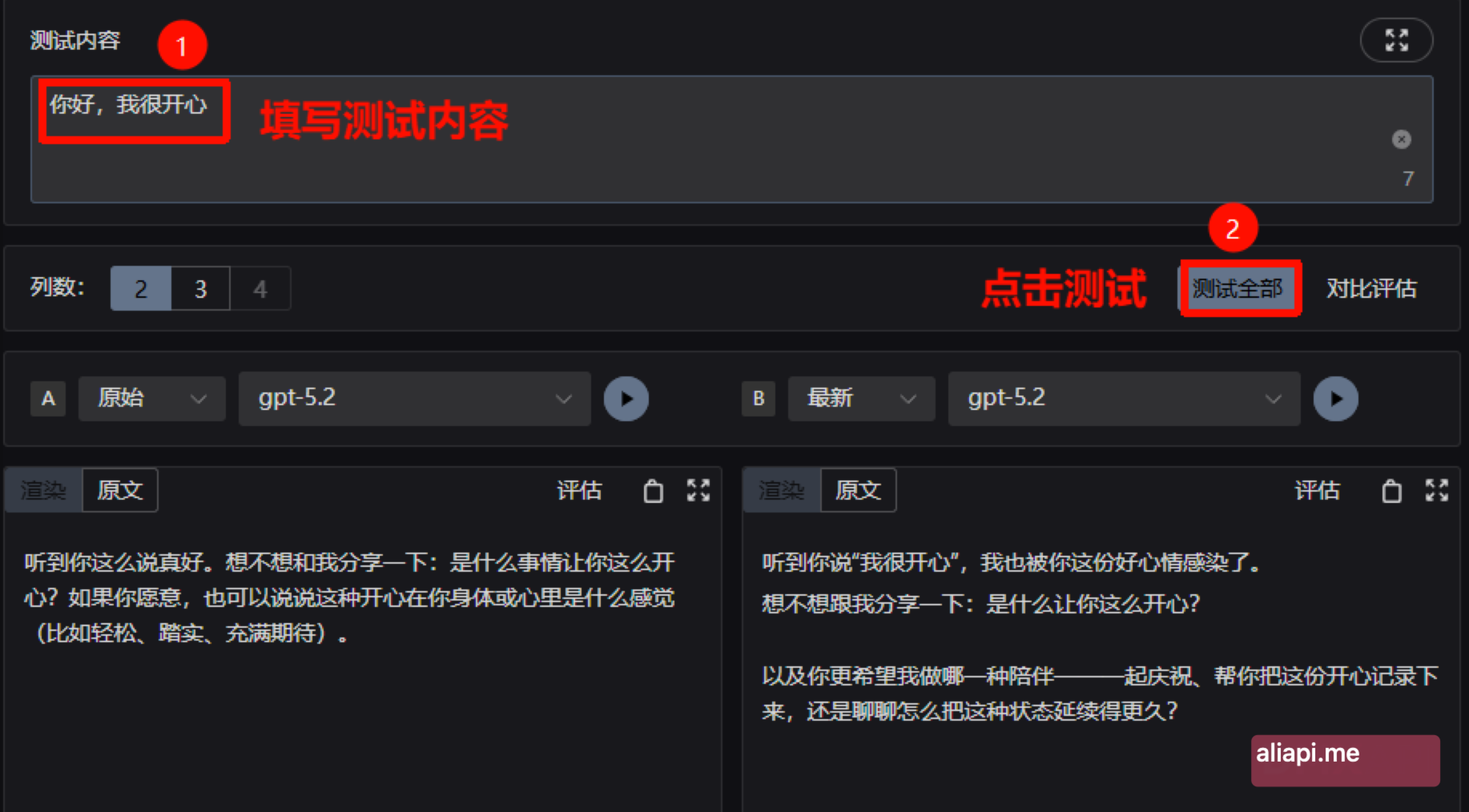Click 评估 in panel A result header

(580, 490)
